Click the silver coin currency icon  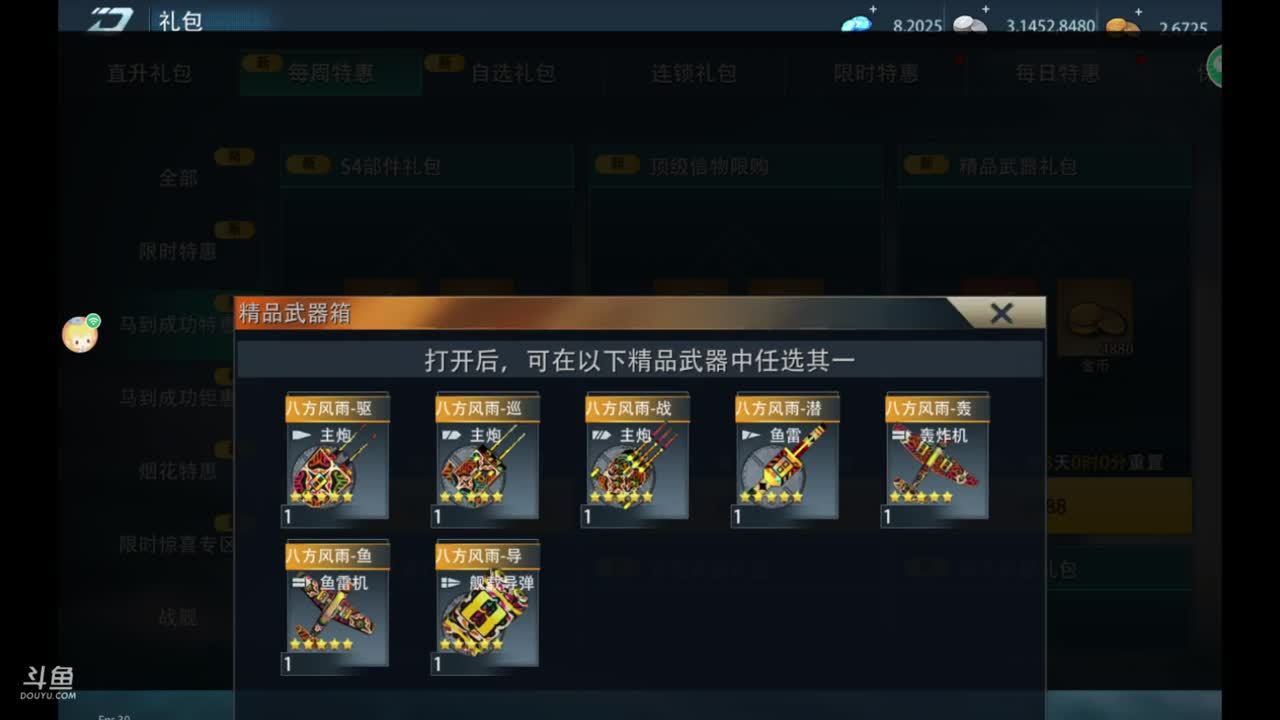[969, 24]
